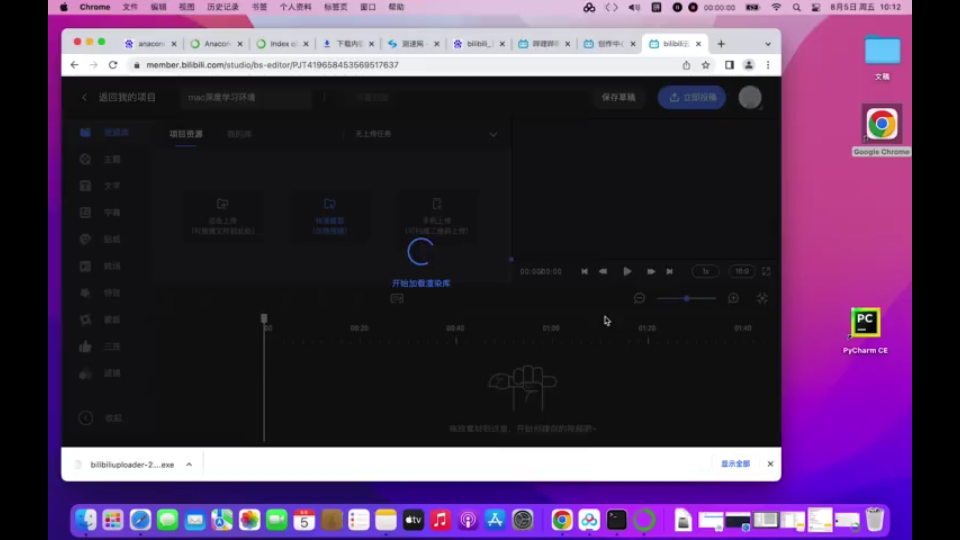Click the timeline zoom slider handle

(x=686, y=298)
